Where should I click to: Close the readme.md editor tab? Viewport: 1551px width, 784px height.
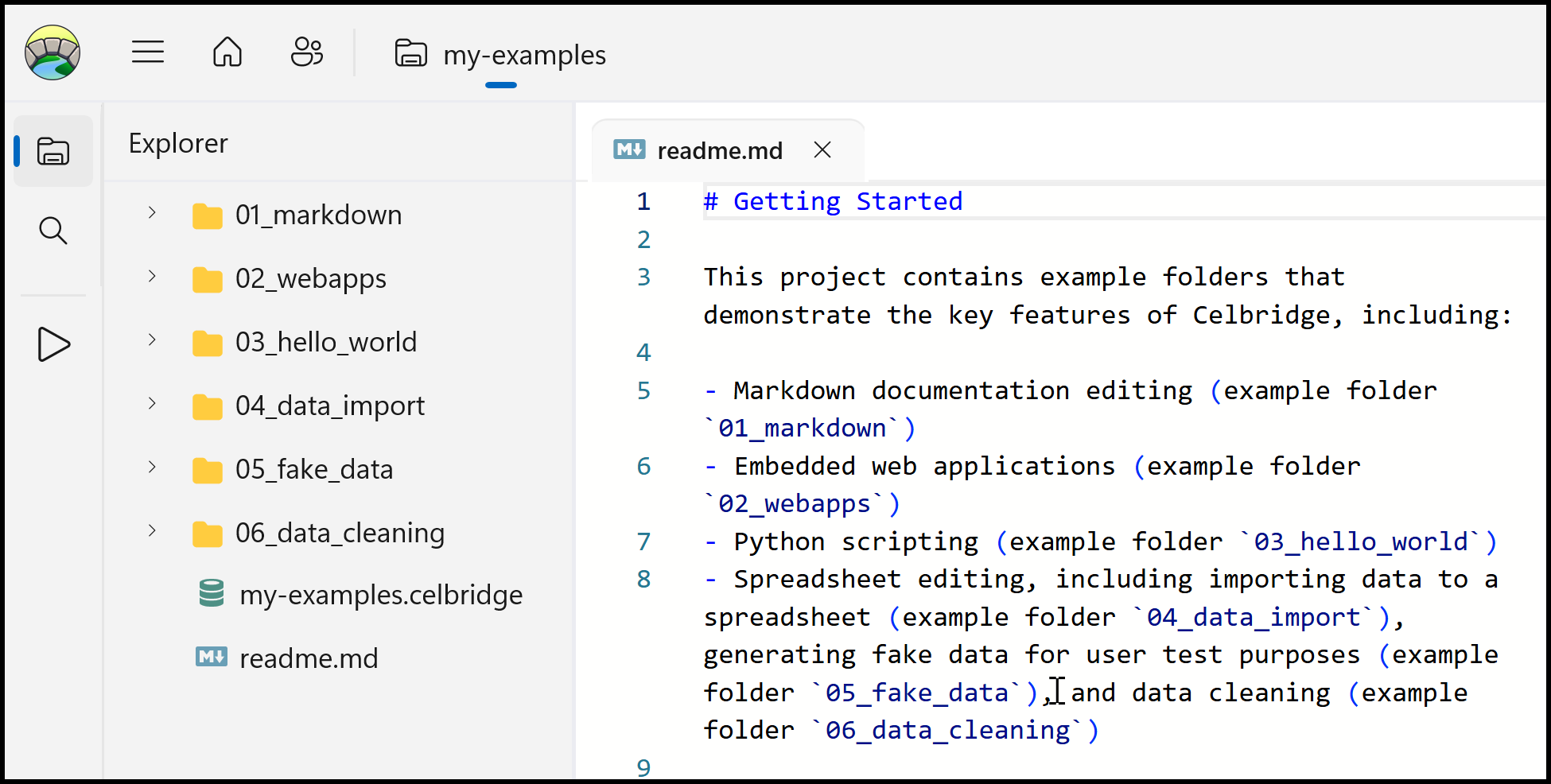(x=822, y=149)
